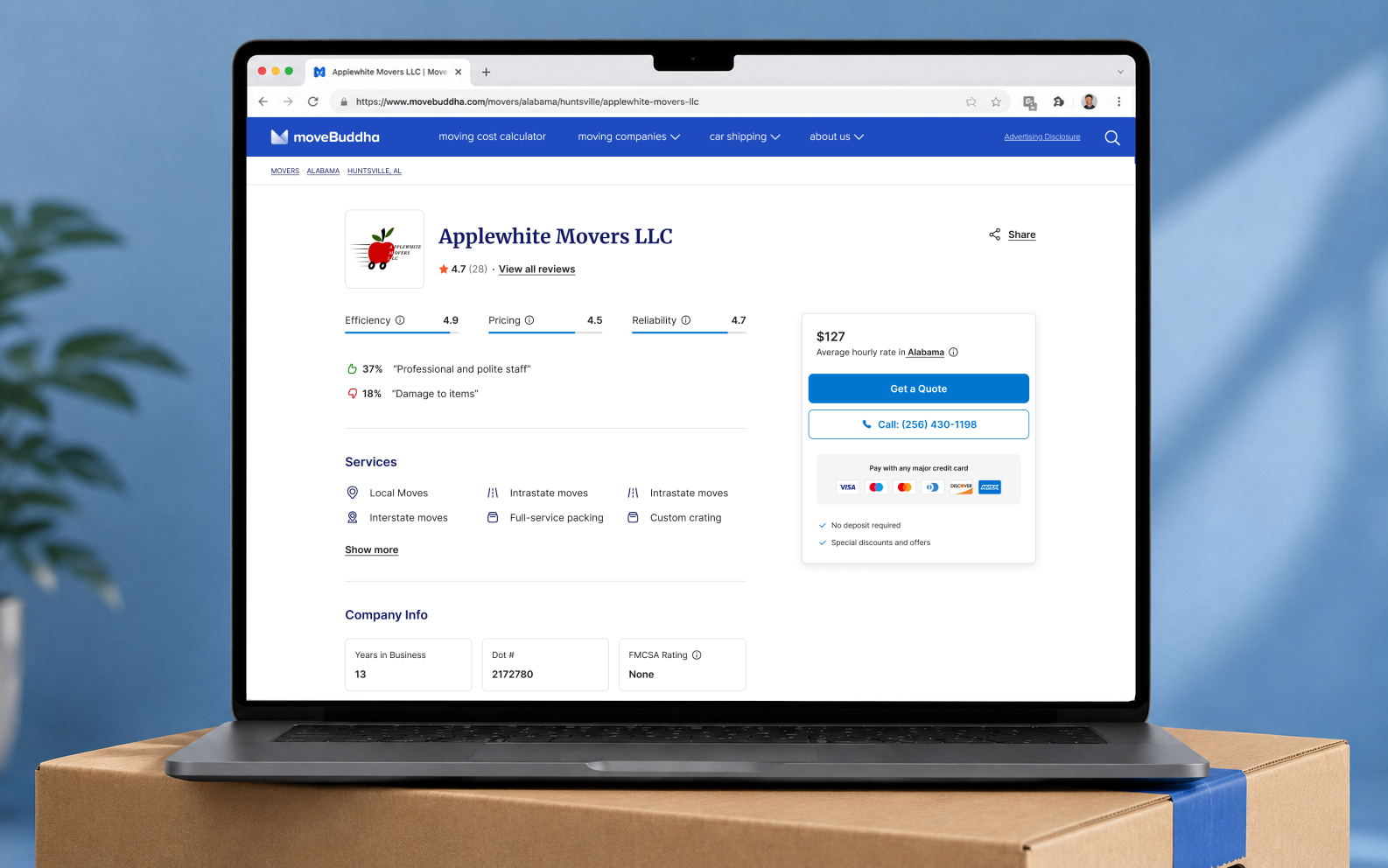Click Special discounts and offers text
1388x868 pixels.
880,543
